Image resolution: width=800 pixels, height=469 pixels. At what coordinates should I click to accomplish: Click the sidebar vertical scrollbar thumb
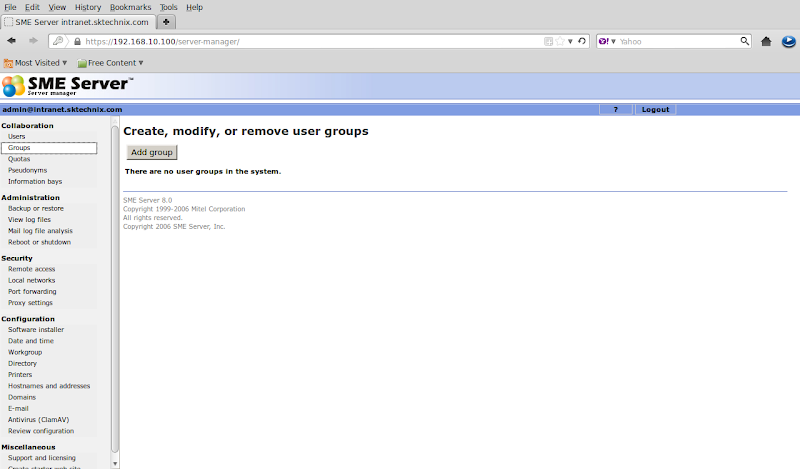(115, 288)
